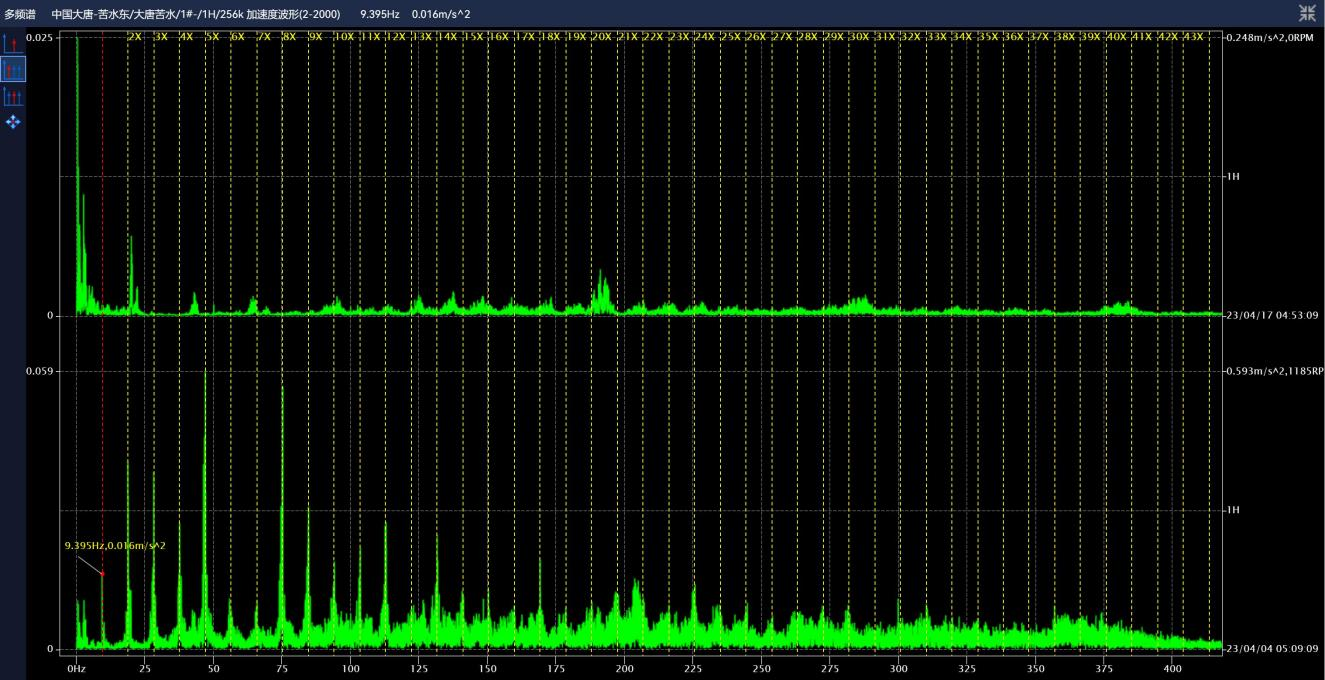1325x680 pixels.
Task: Click the 0.059 amplitude axis label
Action: click(40, 371)
